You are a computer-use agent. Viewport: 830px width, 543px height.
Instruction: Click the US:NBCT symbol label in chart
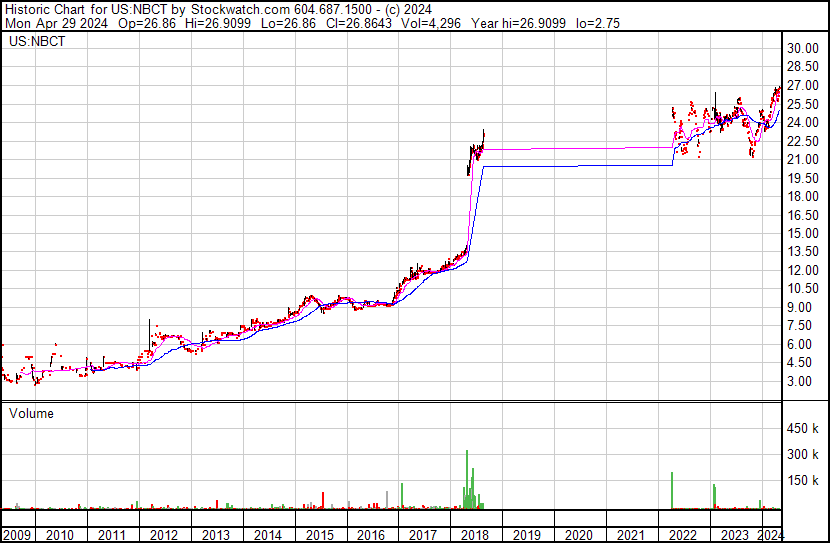point(37,42)
